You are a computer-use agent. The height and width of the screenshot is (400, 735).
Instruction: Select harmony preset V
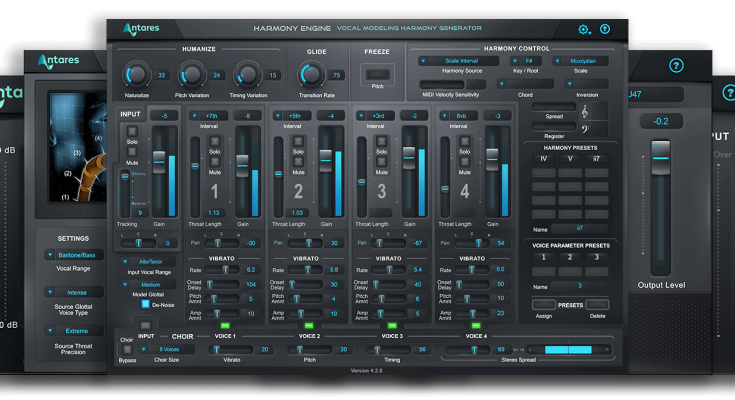pos(570,159)
